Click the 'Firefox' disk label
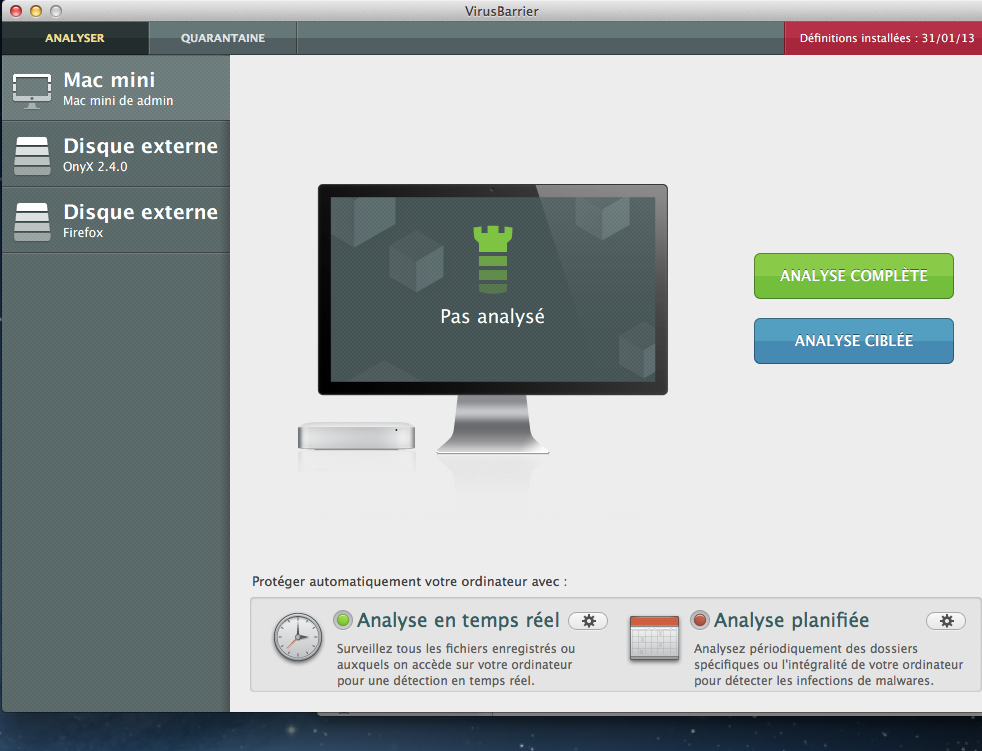 pos(83,232)
